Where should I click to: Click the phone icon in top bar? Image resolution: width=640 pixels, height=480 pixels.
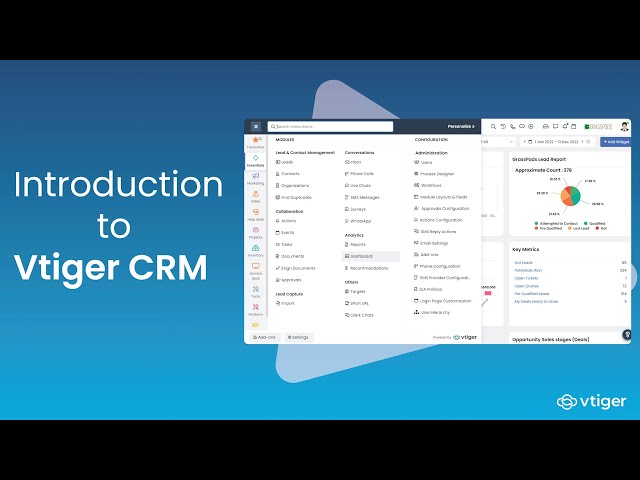point(513,127)
